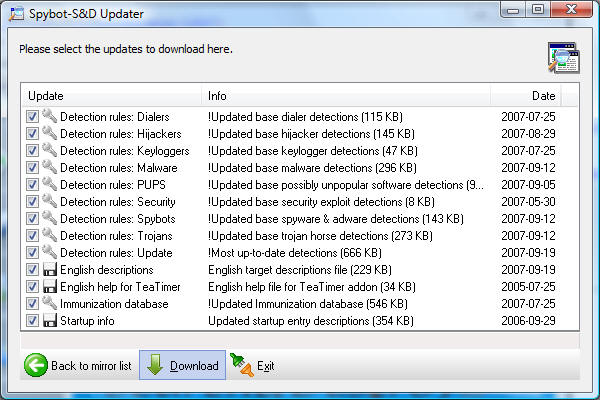Click the wrench icon next to Detection rules: Malware
This screenshot has width=600, height=400.
pyautogui.click(x=50, y=167)
